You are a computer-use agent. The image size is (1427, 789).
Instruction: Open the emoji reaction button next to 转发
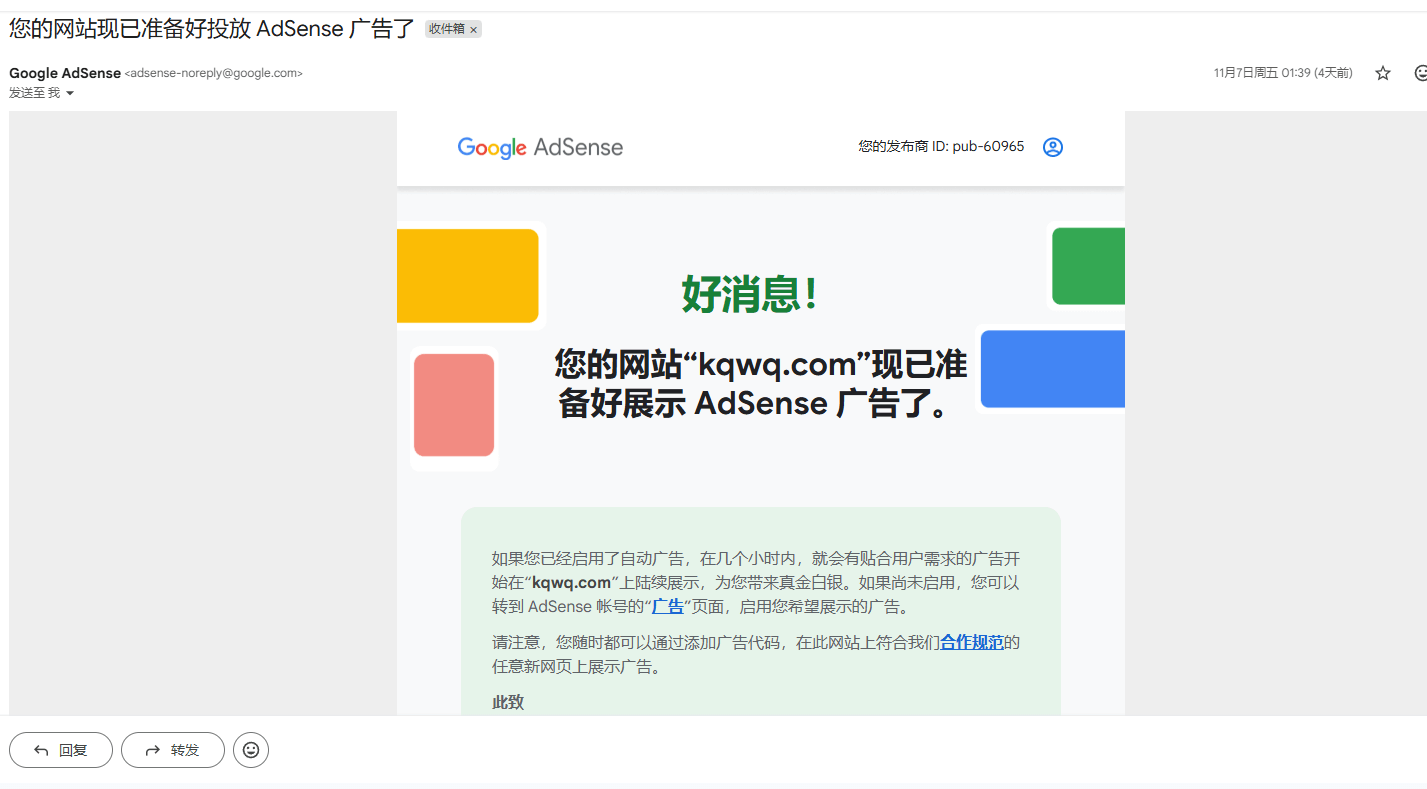[251, 749]
